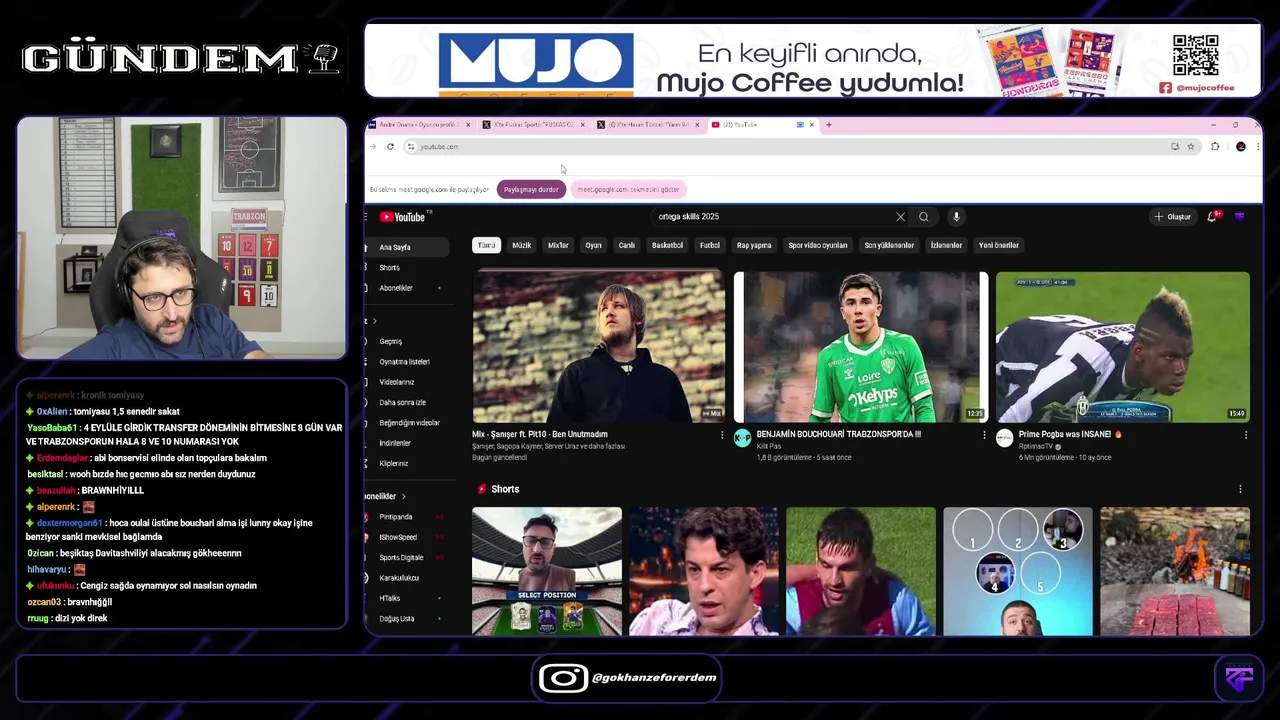
Task: Select the Spor video oyunları chip
Action: (x=818, y=245)
